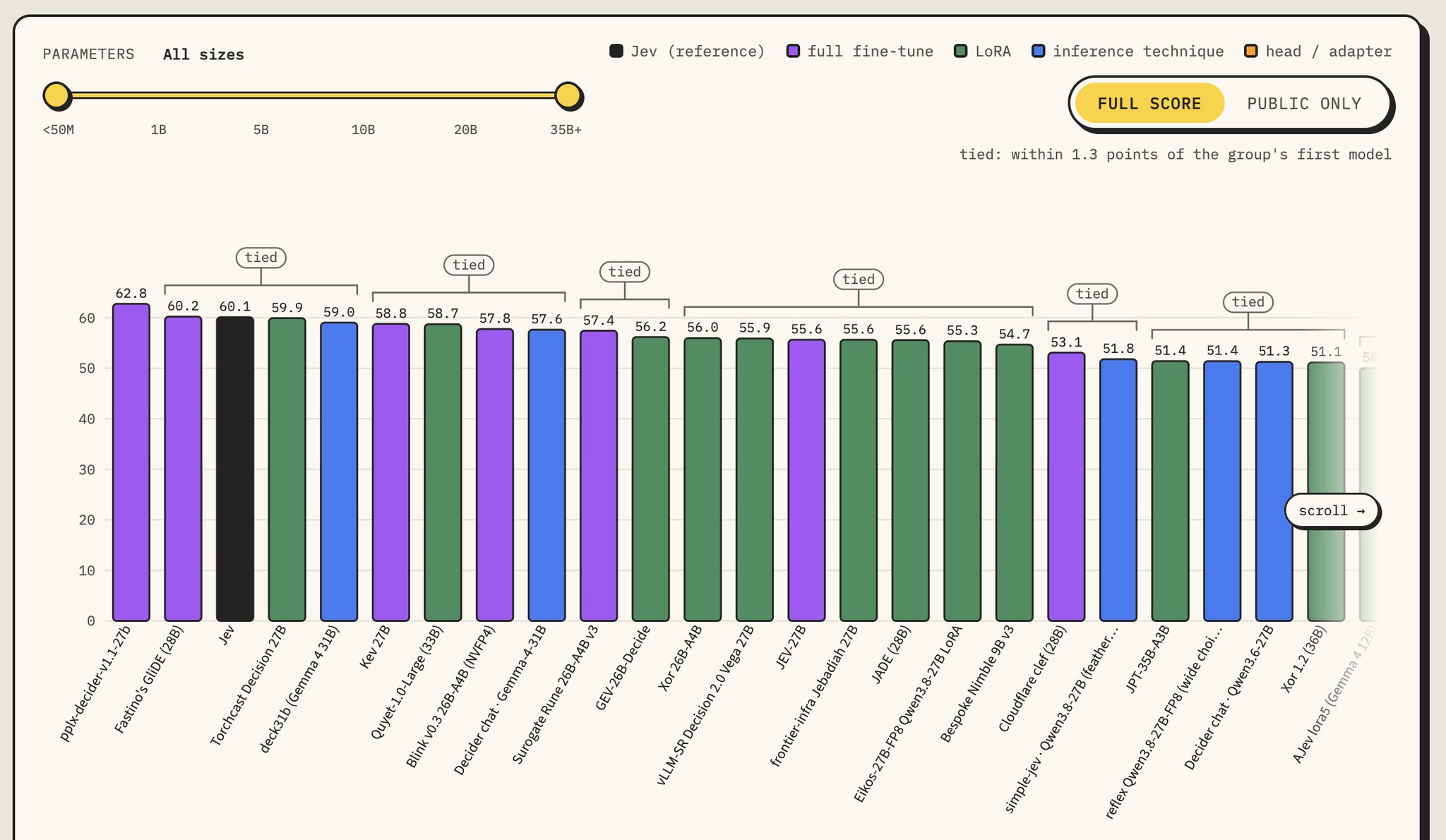Toggle the head / adapter legend entry

pyautogui.click(x=1317, y=51)
